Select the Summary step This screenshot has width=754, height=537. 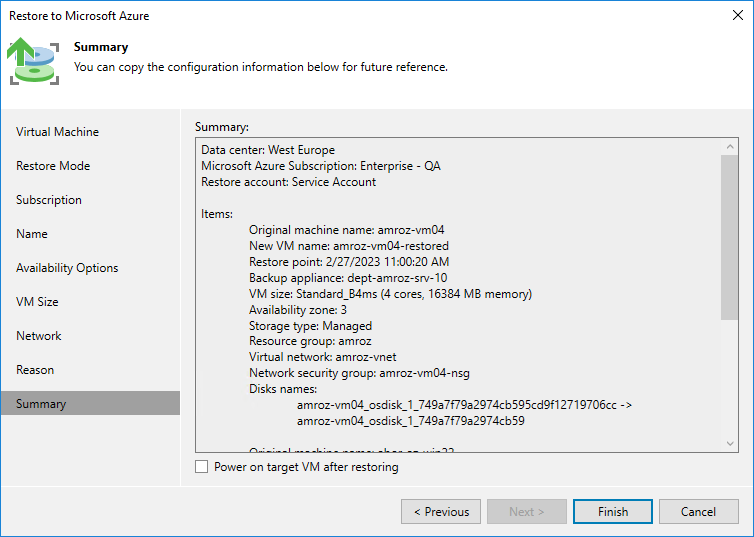(x=41, y=404)
